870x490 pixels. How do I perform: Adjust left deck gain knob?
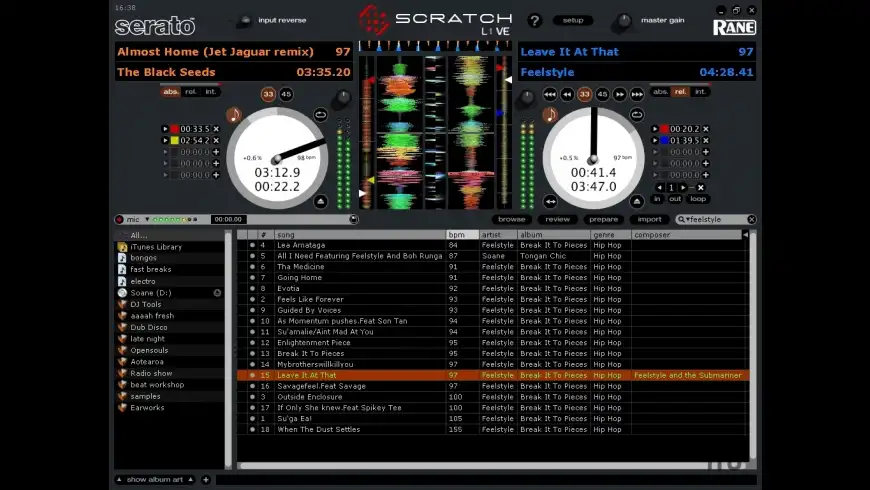(343, 98)
